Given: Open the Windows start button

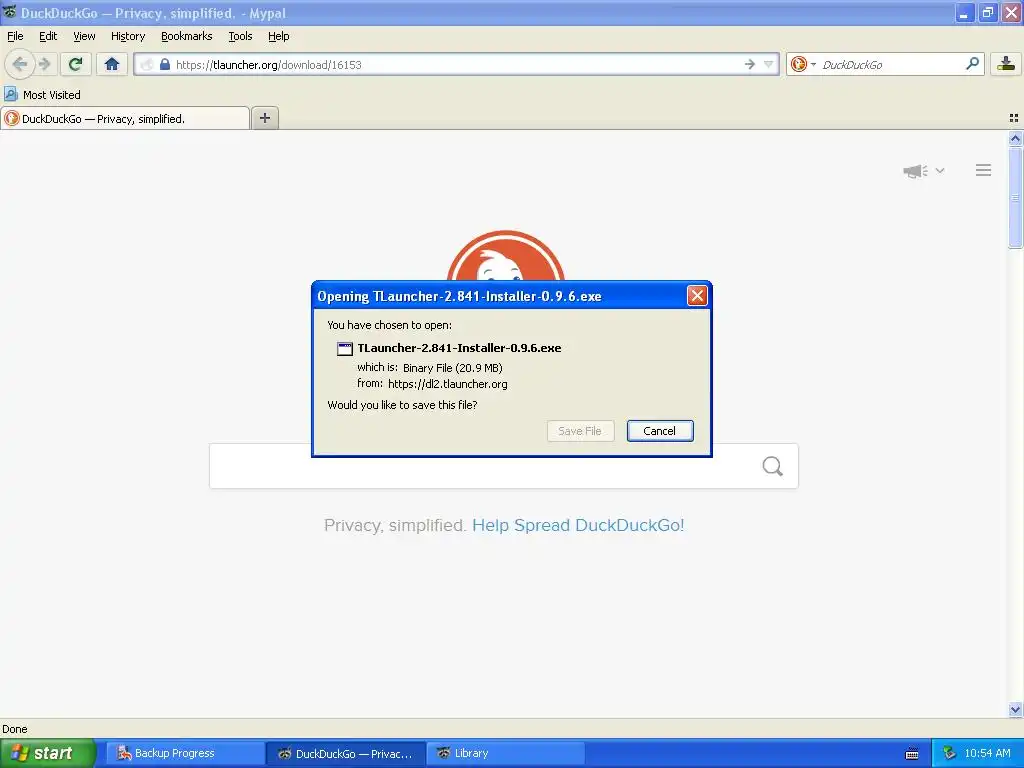Looking at the screenshot, I should 47,753.
